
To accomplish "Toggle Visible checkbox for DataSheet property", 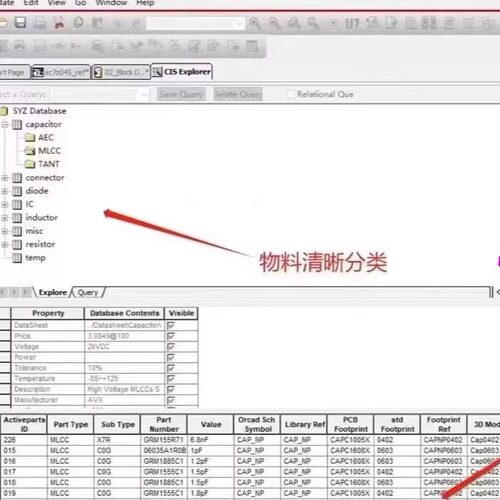I will (x=171, y=325).
